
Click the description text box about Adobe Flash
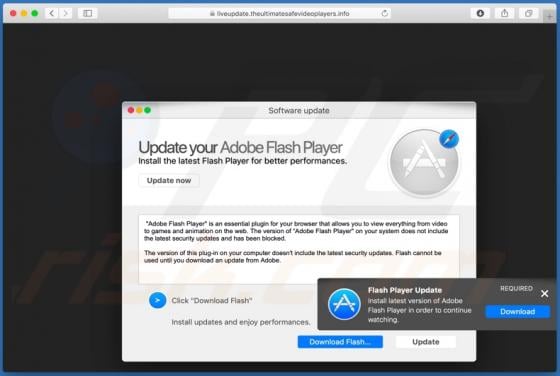tap(299, 249)
